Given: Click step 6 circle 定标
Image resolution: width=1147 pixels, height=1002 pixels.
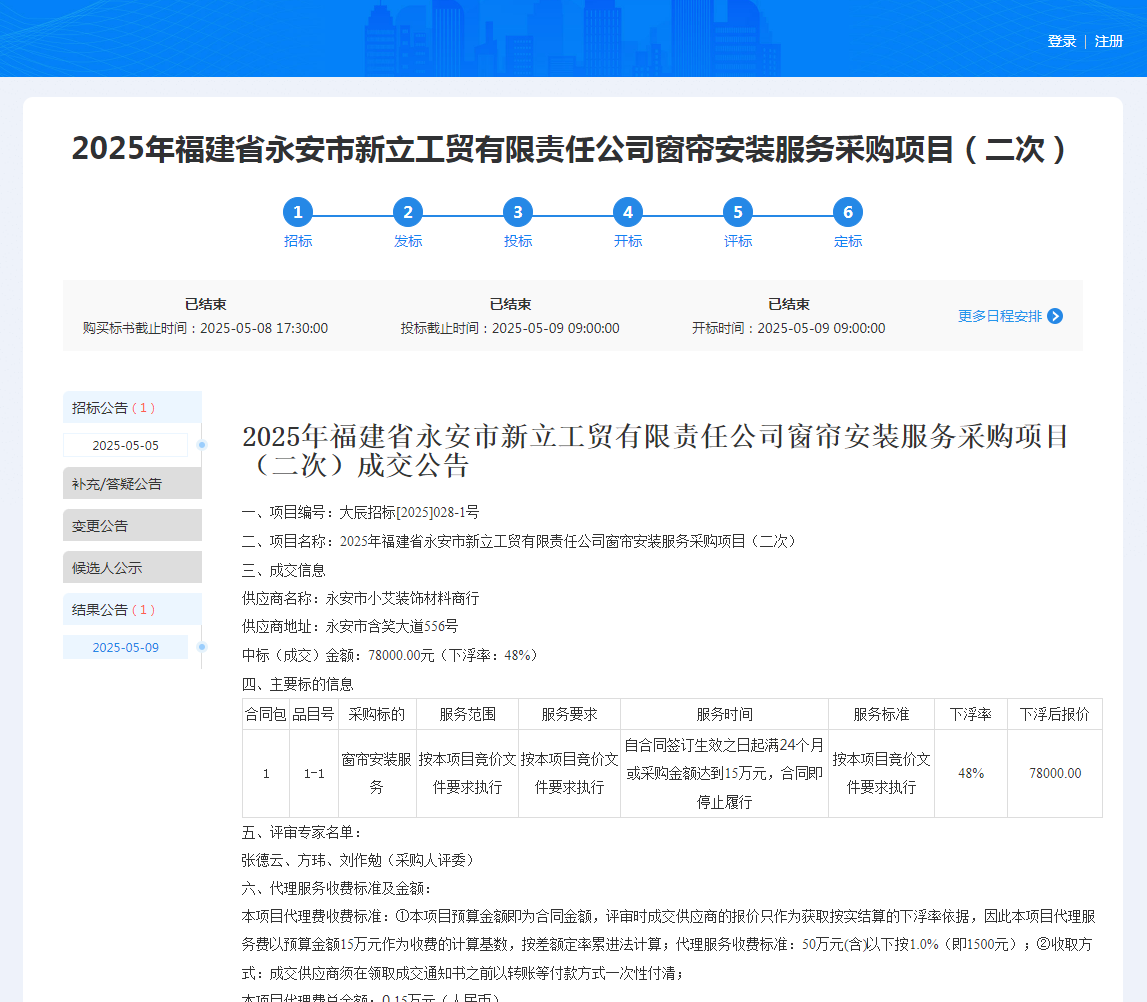Looking at the screenshot, I should [x=848, y=212].
